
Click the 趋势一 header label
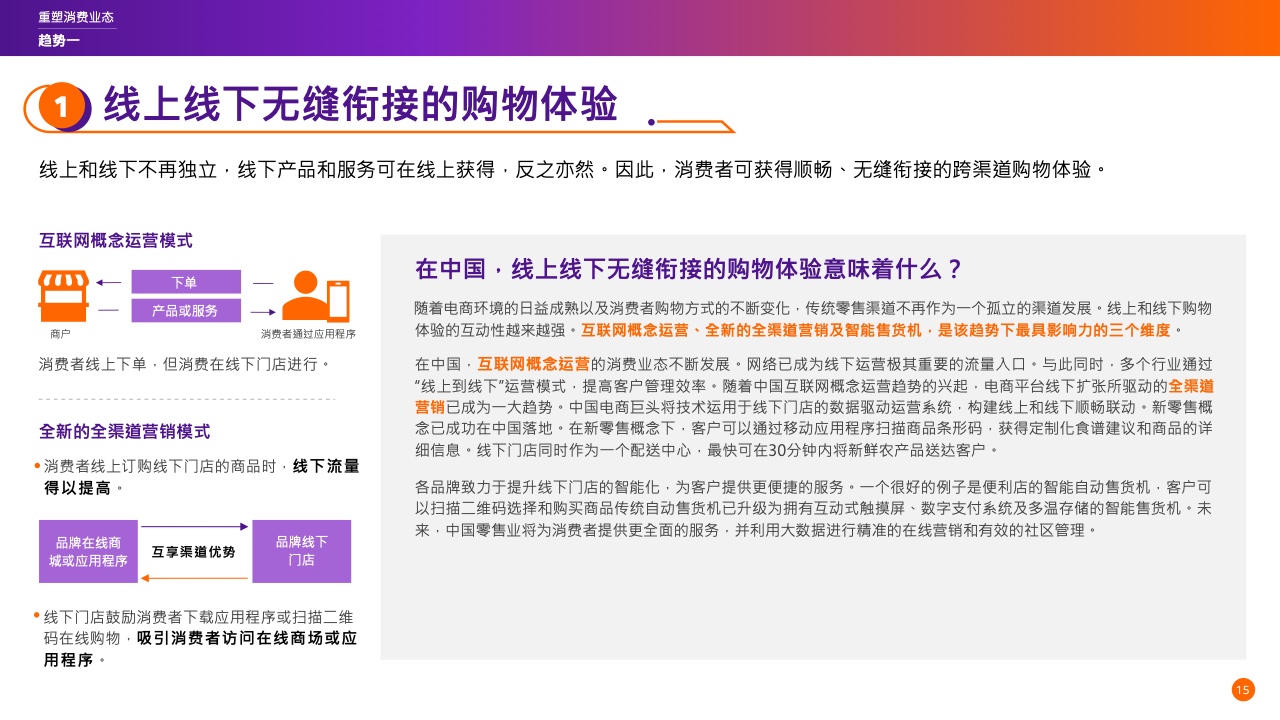pyautogui.click(x=59, y=40)
